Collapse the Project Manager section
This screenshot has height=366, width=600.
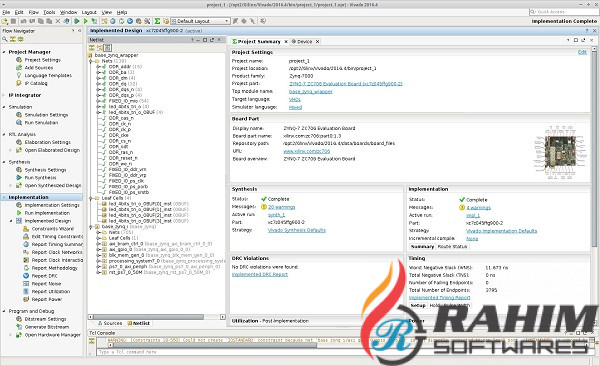click(x=4, y=52)
